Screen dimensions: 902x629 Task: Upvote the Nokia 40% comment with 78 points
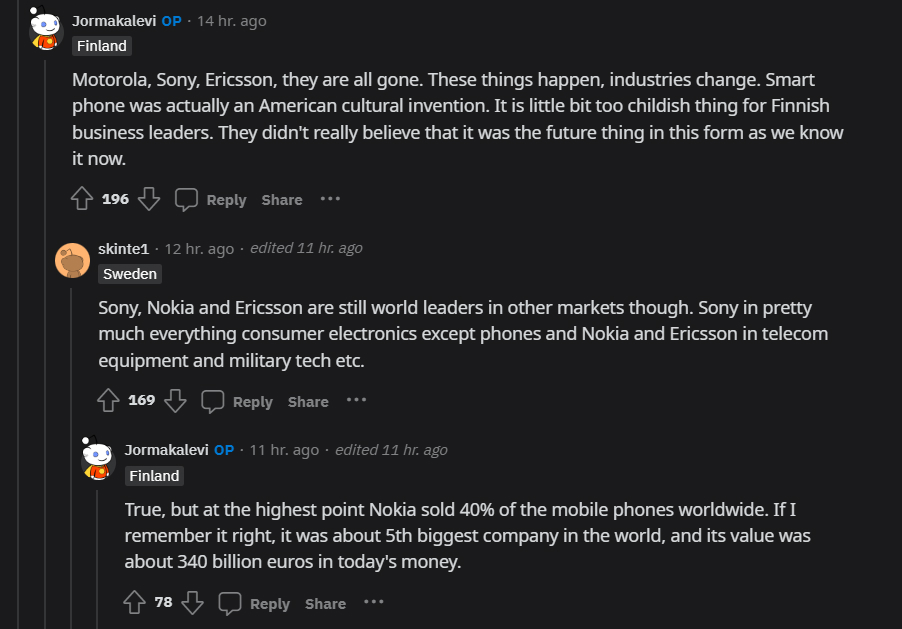[x=134, y=603]
